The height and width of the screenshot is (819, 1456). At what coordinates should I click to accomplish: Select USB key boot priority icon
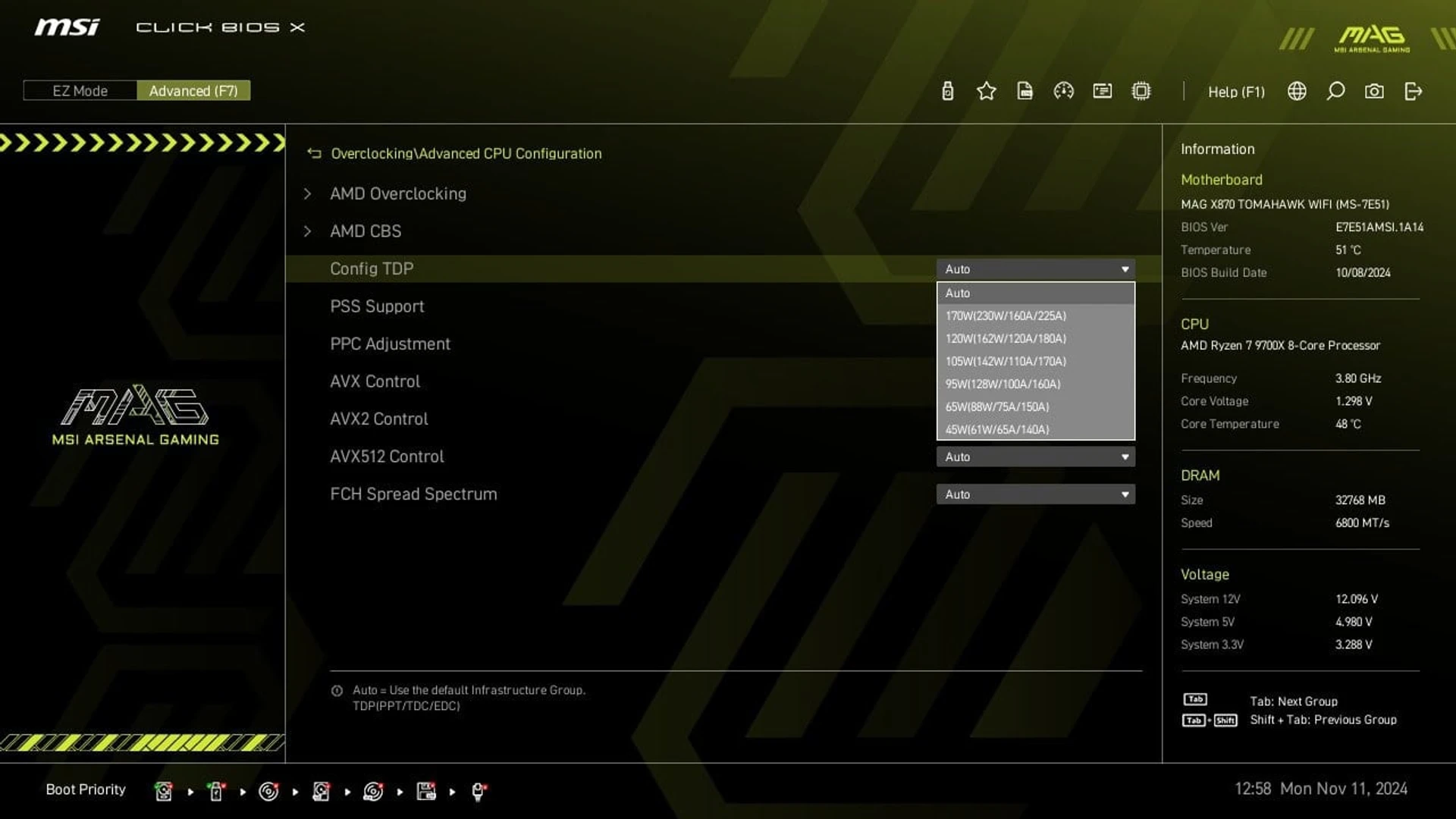(216, 791)
